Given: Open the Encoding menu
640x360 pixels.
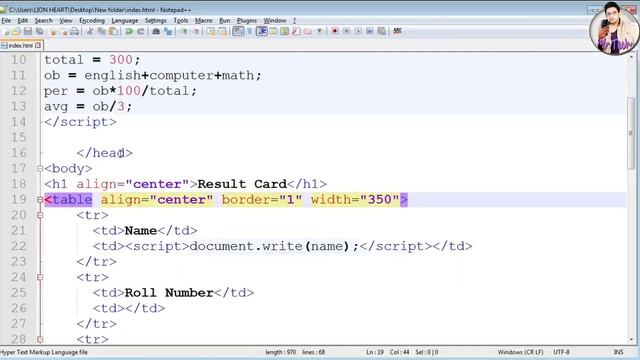Looking at the screenshot, I should pos(92,20).
